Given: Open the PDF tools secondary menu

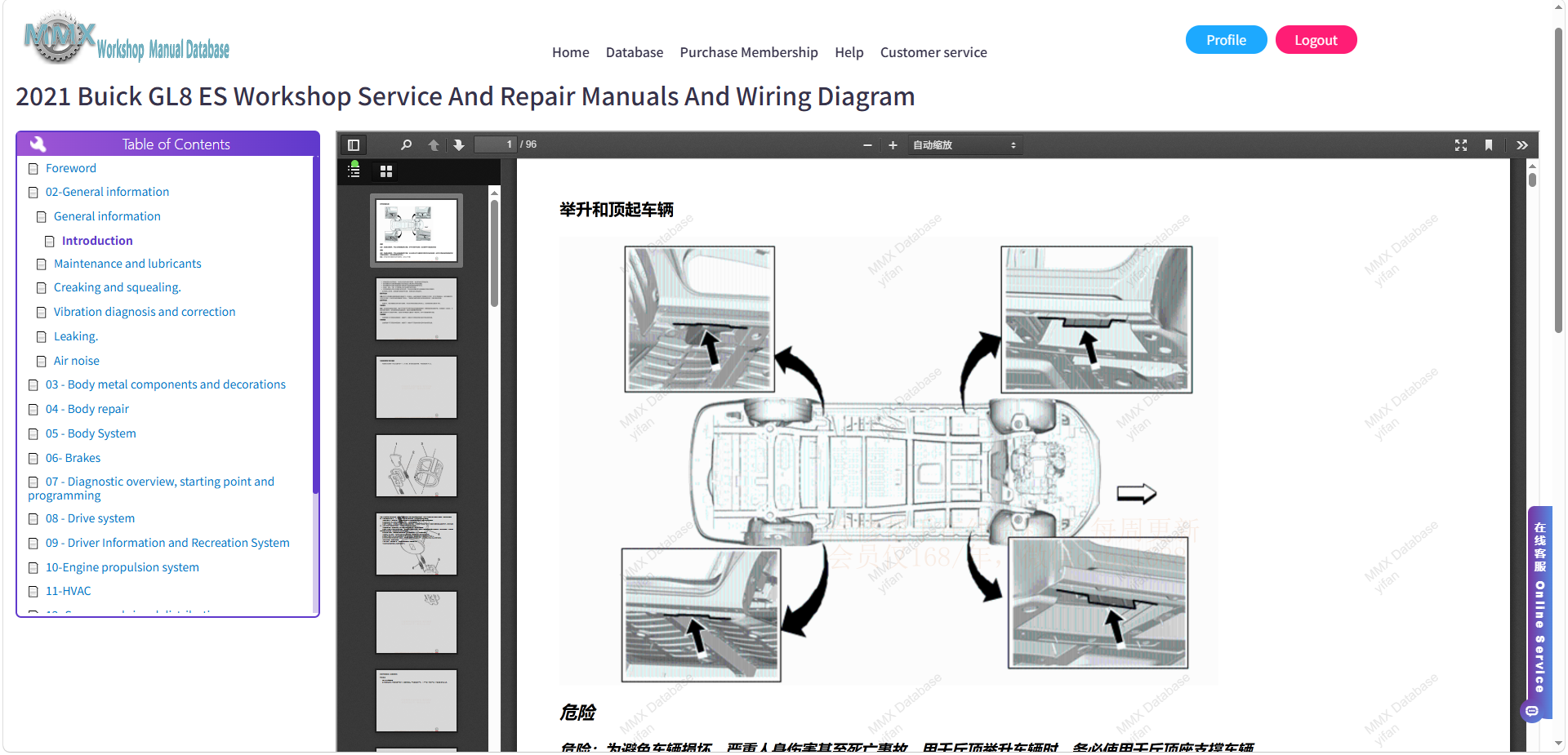Looking at the screenshot, I should point(1522,145).
